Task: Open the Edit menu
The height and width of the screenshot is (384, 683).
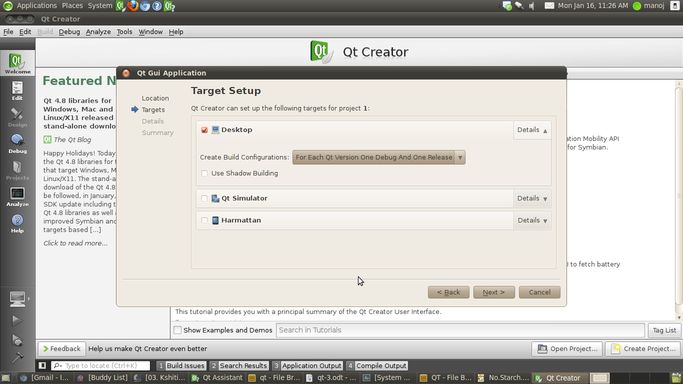Action: click(x=25, y=32)
